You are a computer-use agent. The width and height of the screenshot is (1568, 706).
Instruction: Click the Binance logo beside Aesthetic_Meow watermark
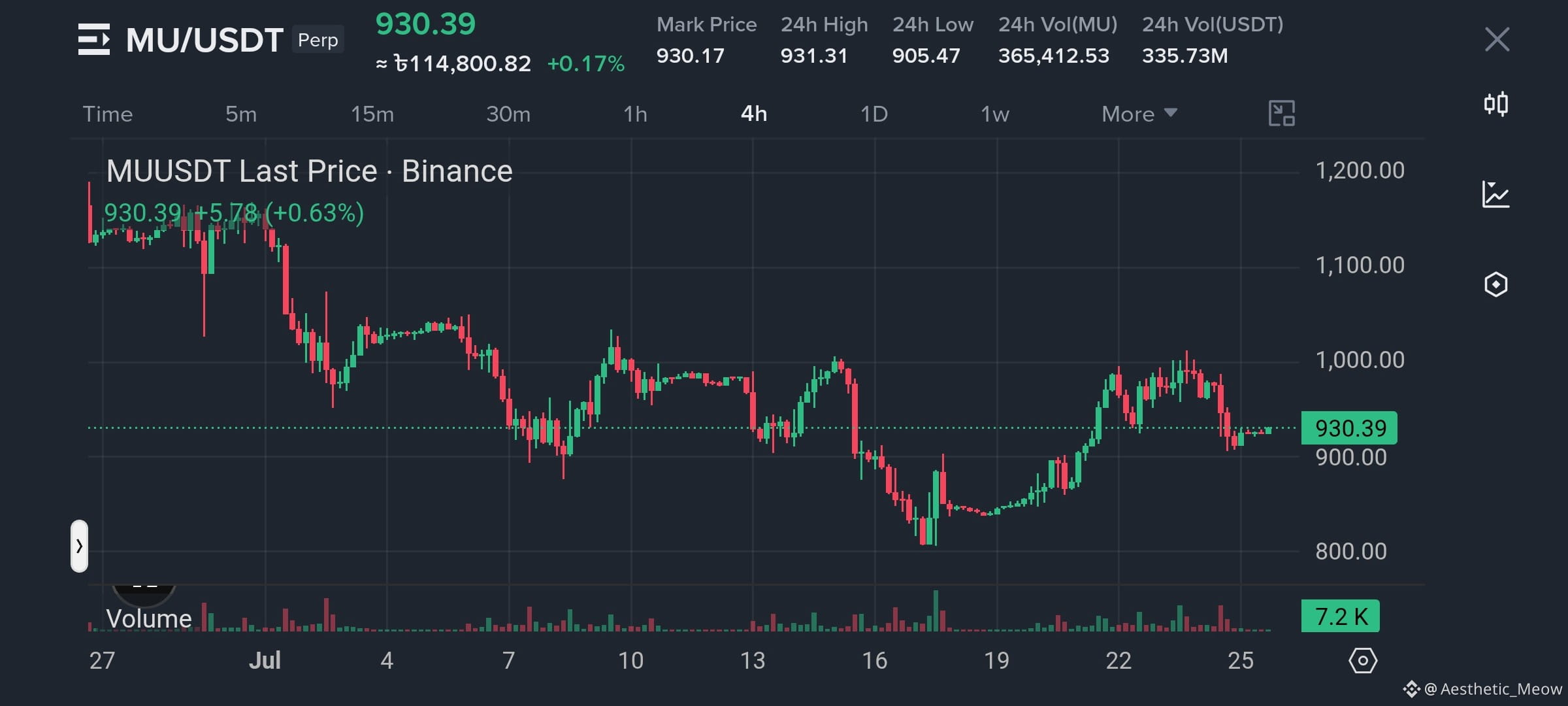1411,689
